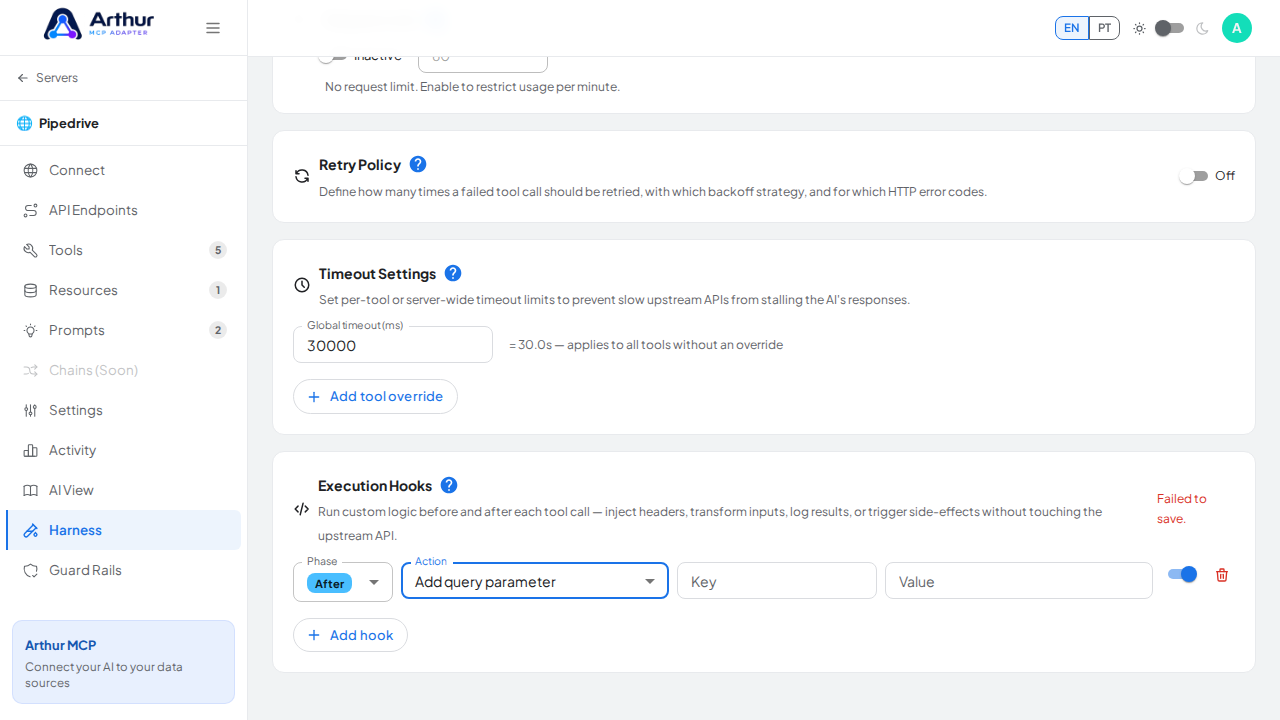Click the hook Key input field
Screen dimensions: 1280x720
click(777, 581)
